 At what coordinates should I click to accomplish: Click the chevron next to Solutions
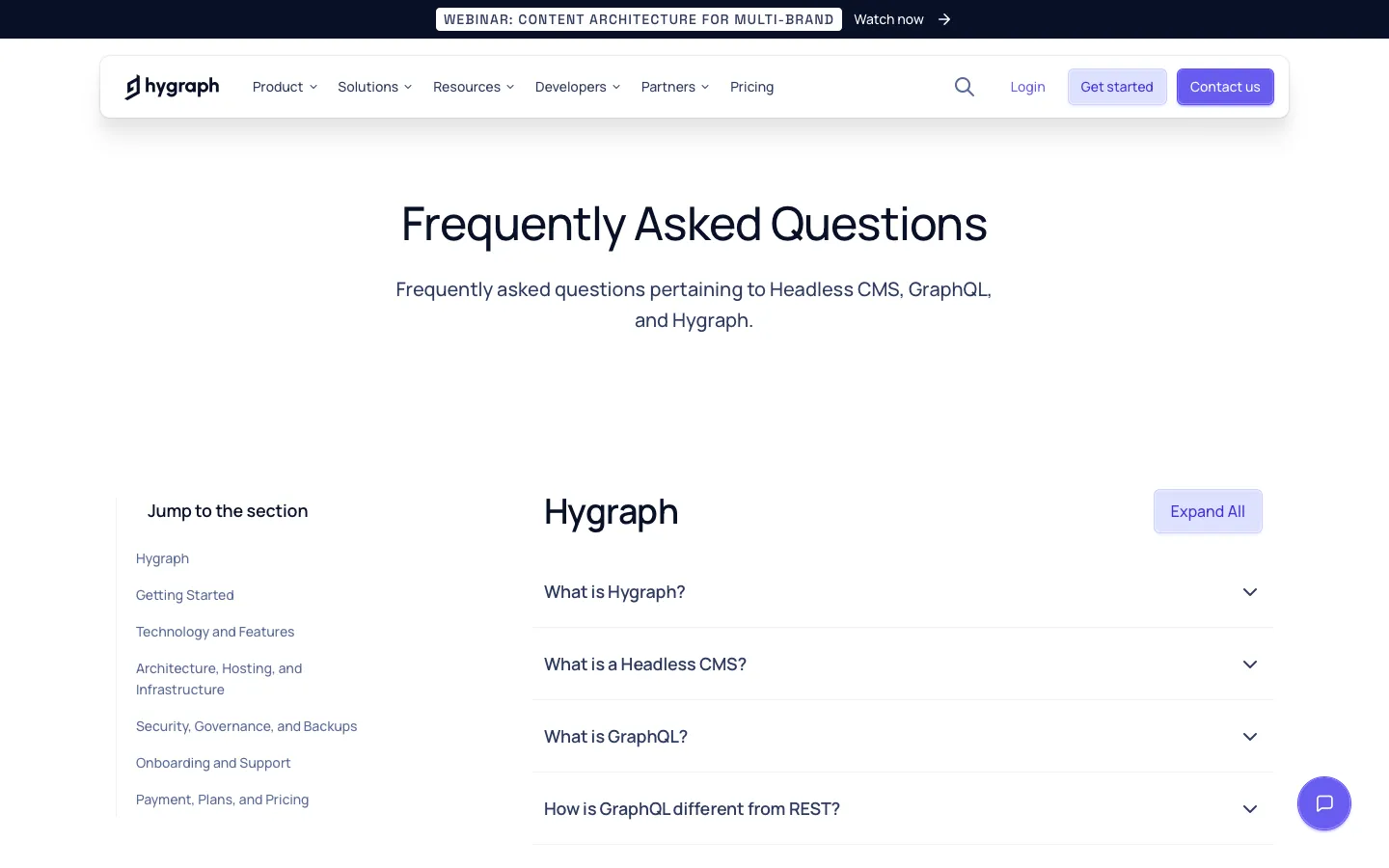408,87
